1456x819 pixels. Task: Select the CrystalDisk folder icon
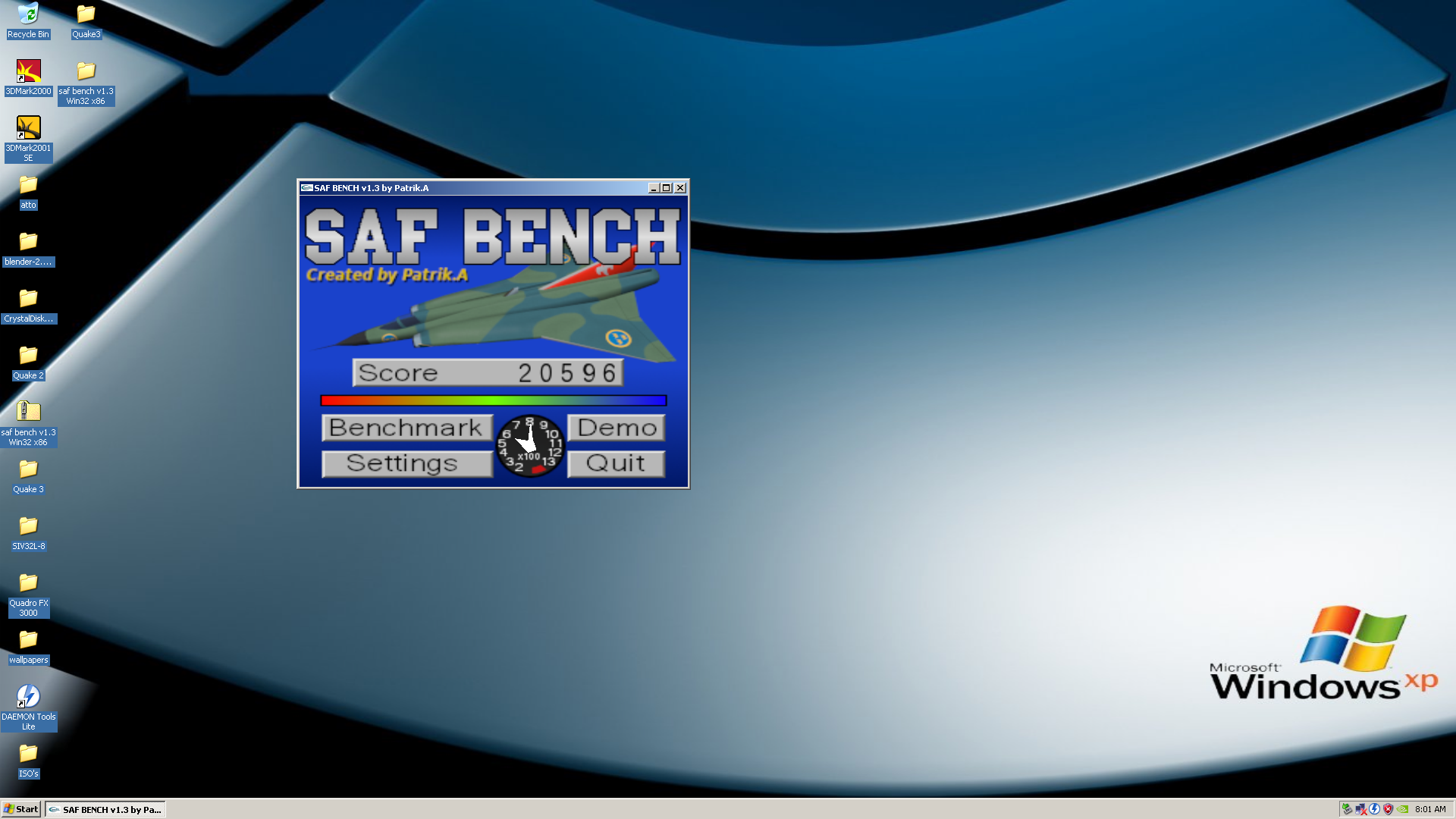pyautogui.click(x=28, y=299)
